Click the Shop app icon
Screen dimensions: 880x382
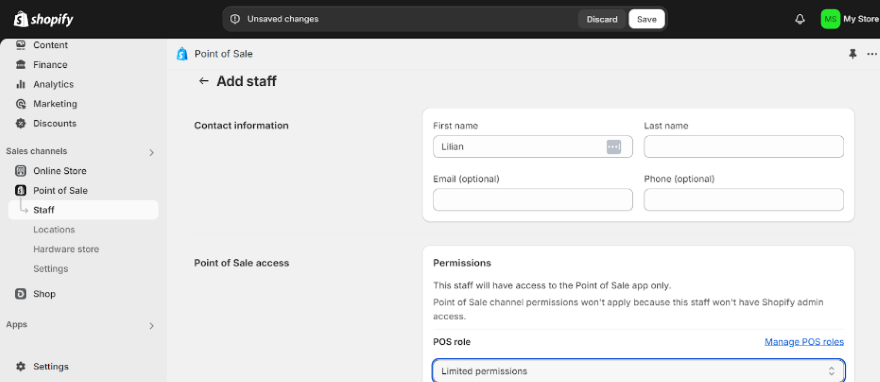click(21, 294)
